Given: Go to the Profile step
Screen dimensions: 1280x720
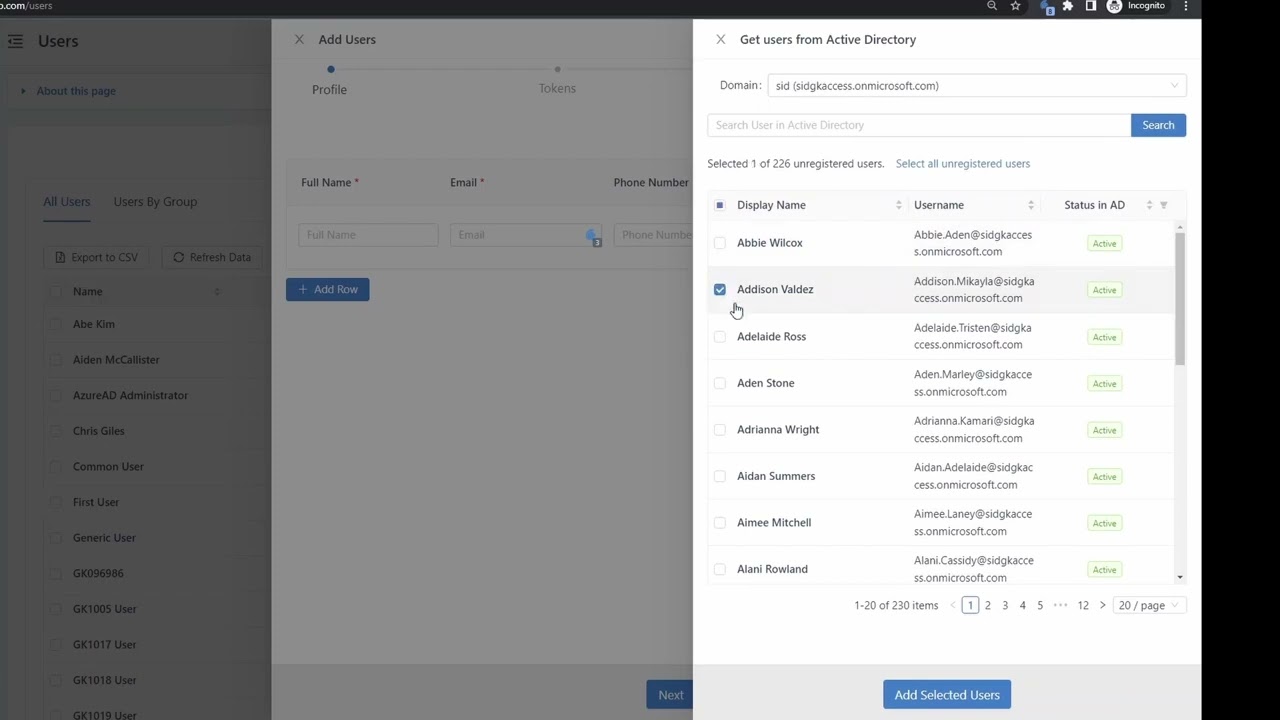Looking at the screenshot, I should coord(329,81).
